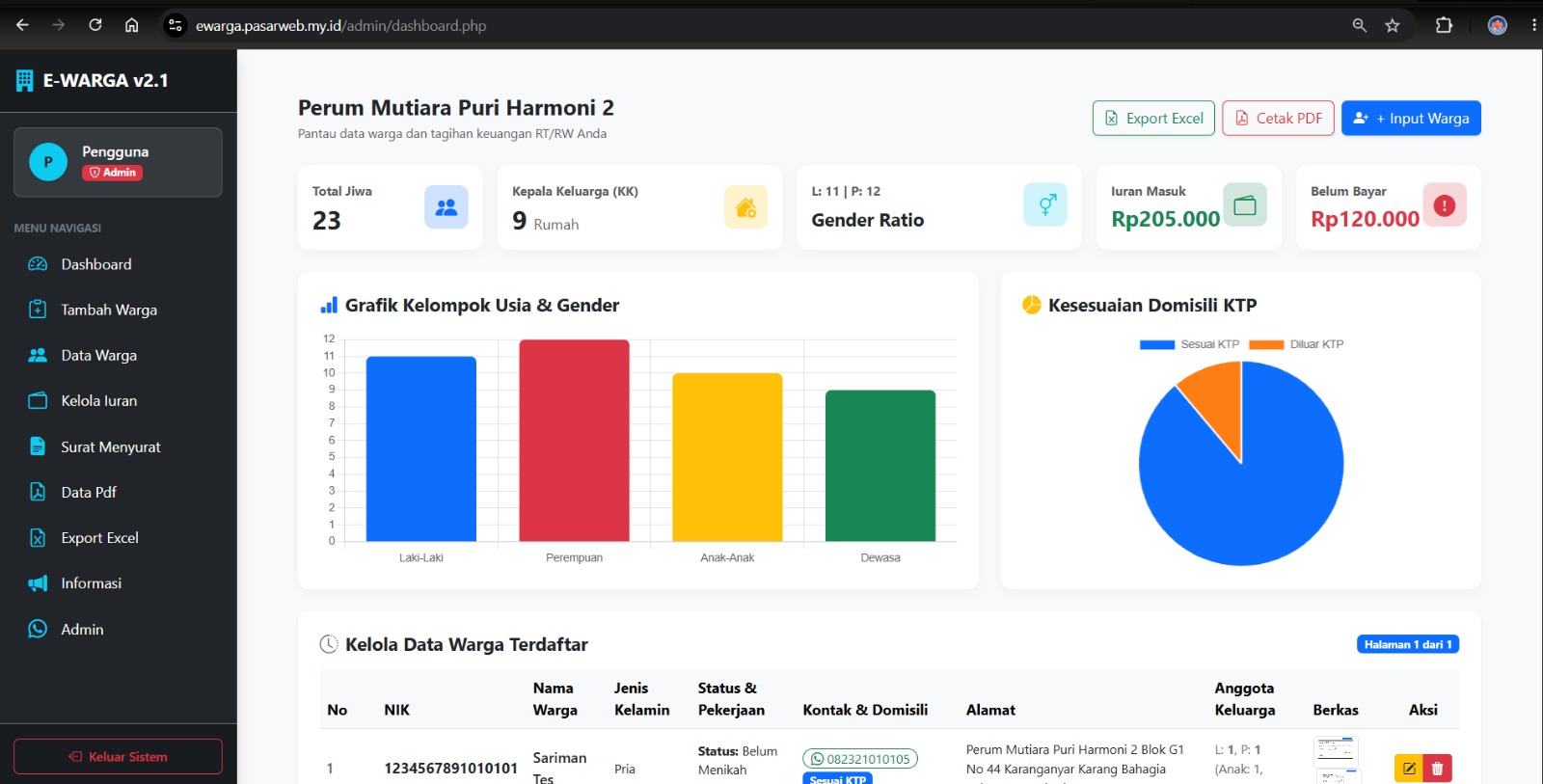Viewport: 1543px width, 784px height.
Task: Click the Admin badge under Pengguna
Action: point(113,173)
